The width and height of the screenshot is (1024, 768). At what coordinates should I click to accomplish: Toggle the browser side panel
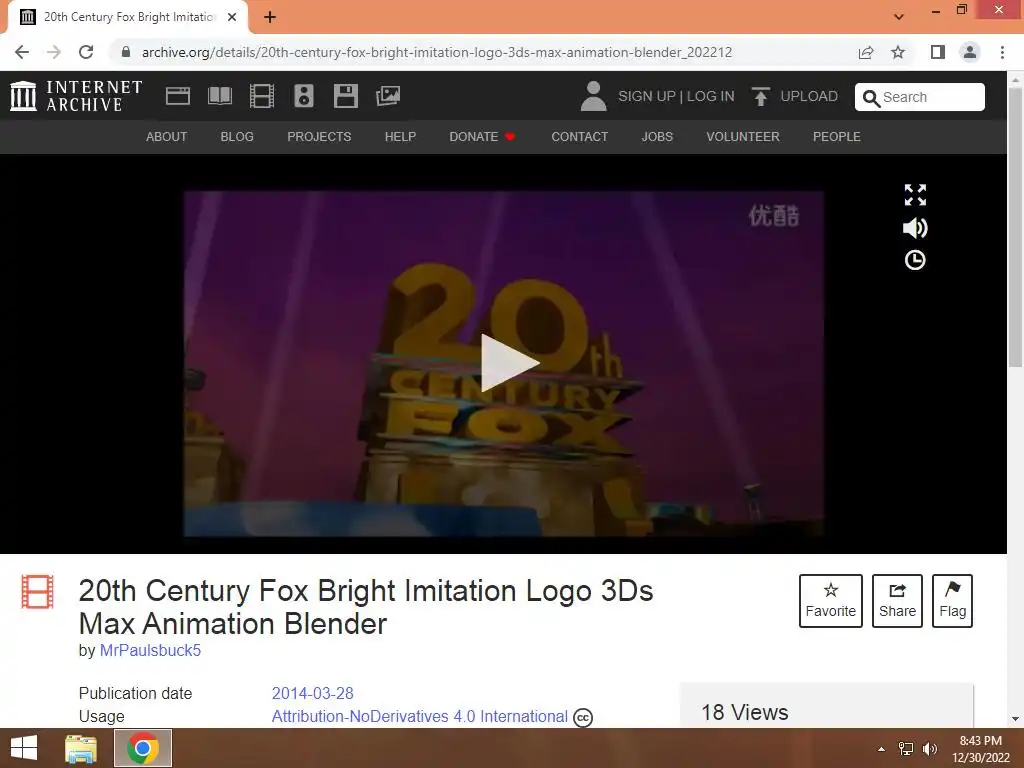938,52
